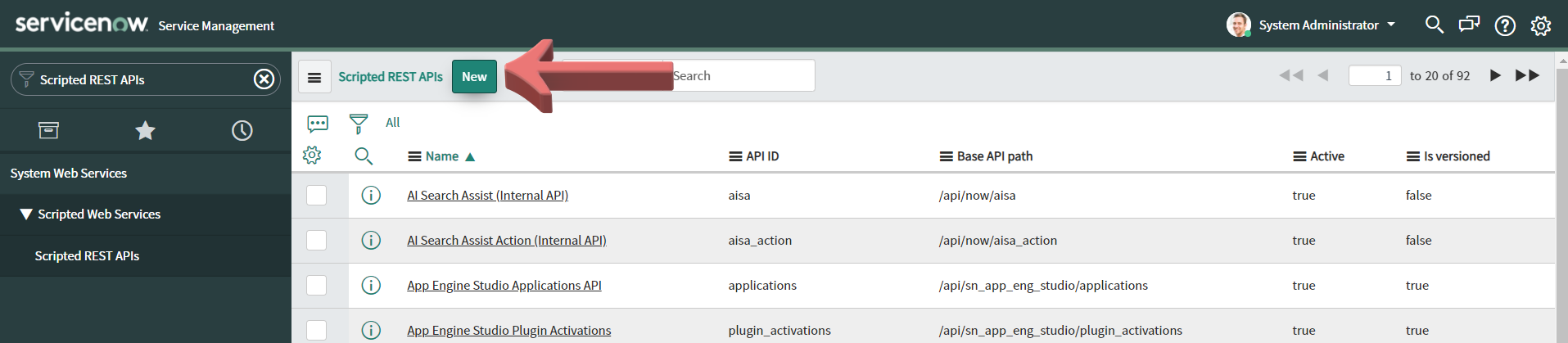Open Scripted REST APIs navigator module
Viewport: 1568px width, 343px height.
pyautogui.click(x=87, y=255)
